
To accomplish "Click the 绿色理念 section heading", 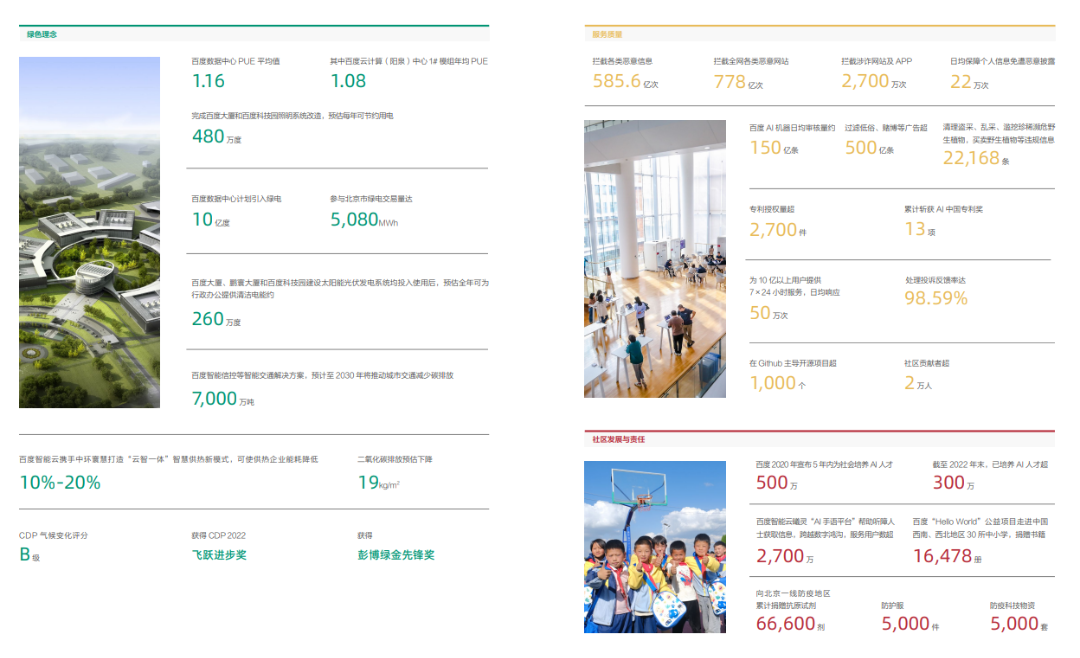I will click(x=42, y=34).
